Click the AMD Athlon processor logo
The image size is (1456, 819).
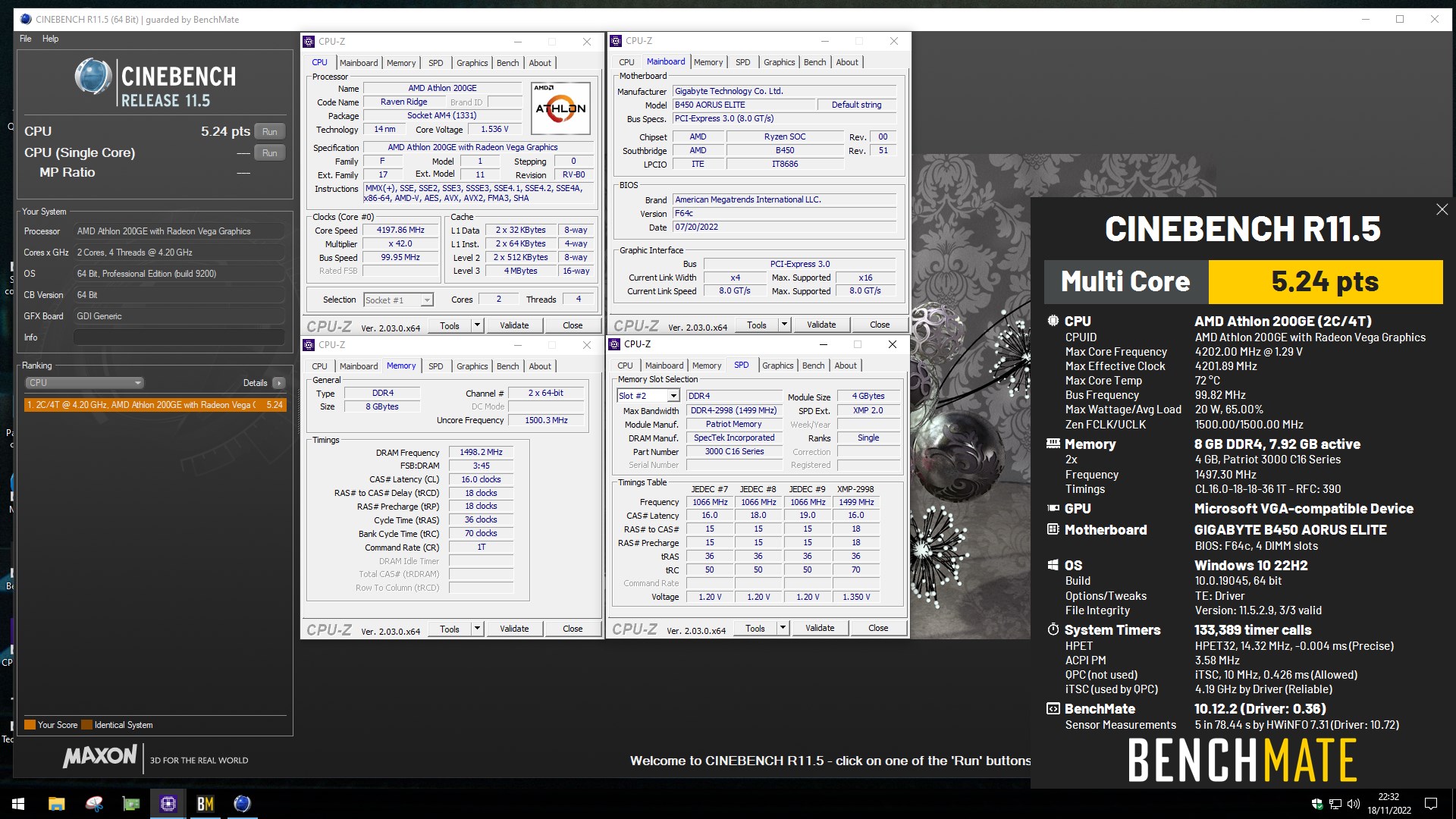click(x=560, y=108)
